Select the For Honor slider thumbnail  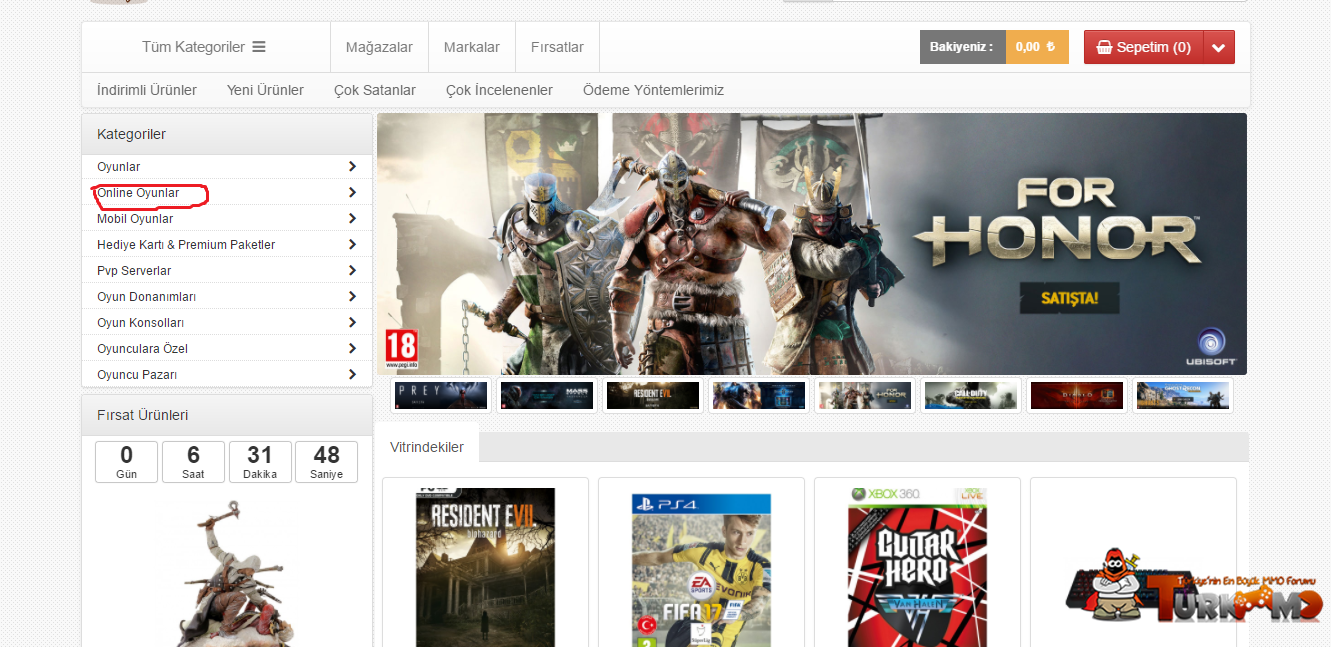[x=865, y=396]
